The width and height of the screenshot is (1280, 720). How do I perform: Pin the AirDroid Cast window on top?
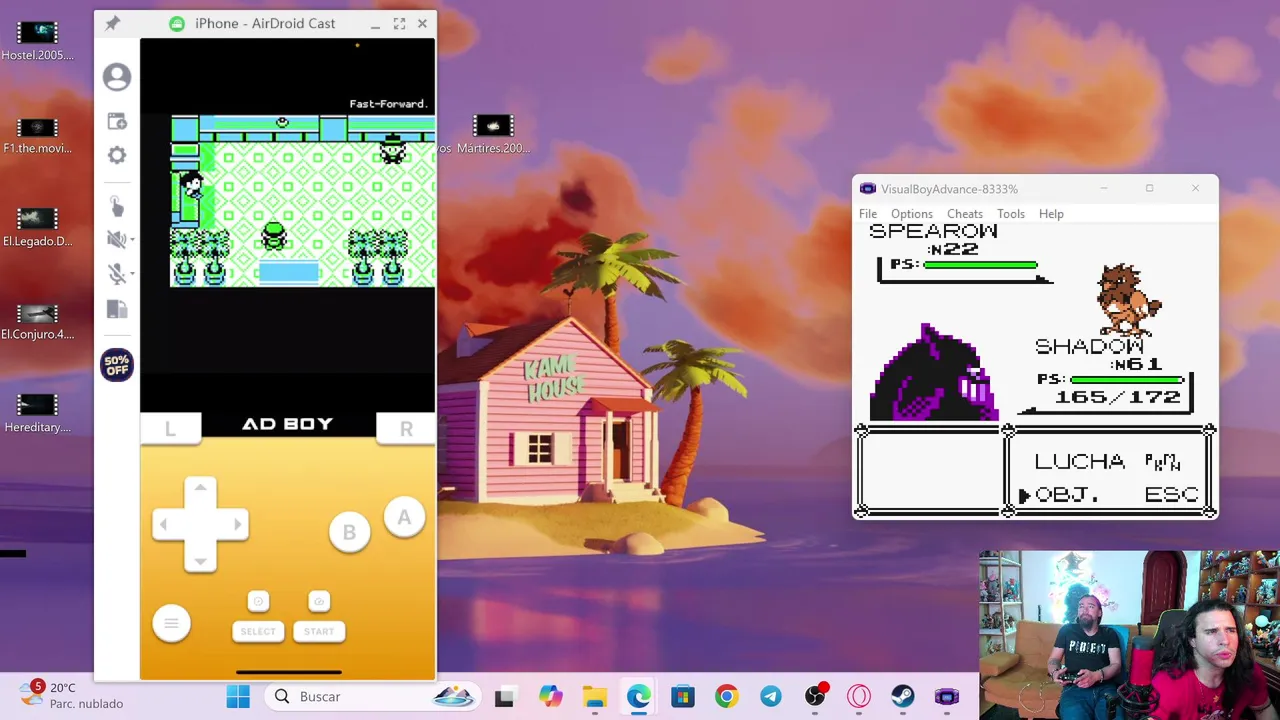coord(112,23)
